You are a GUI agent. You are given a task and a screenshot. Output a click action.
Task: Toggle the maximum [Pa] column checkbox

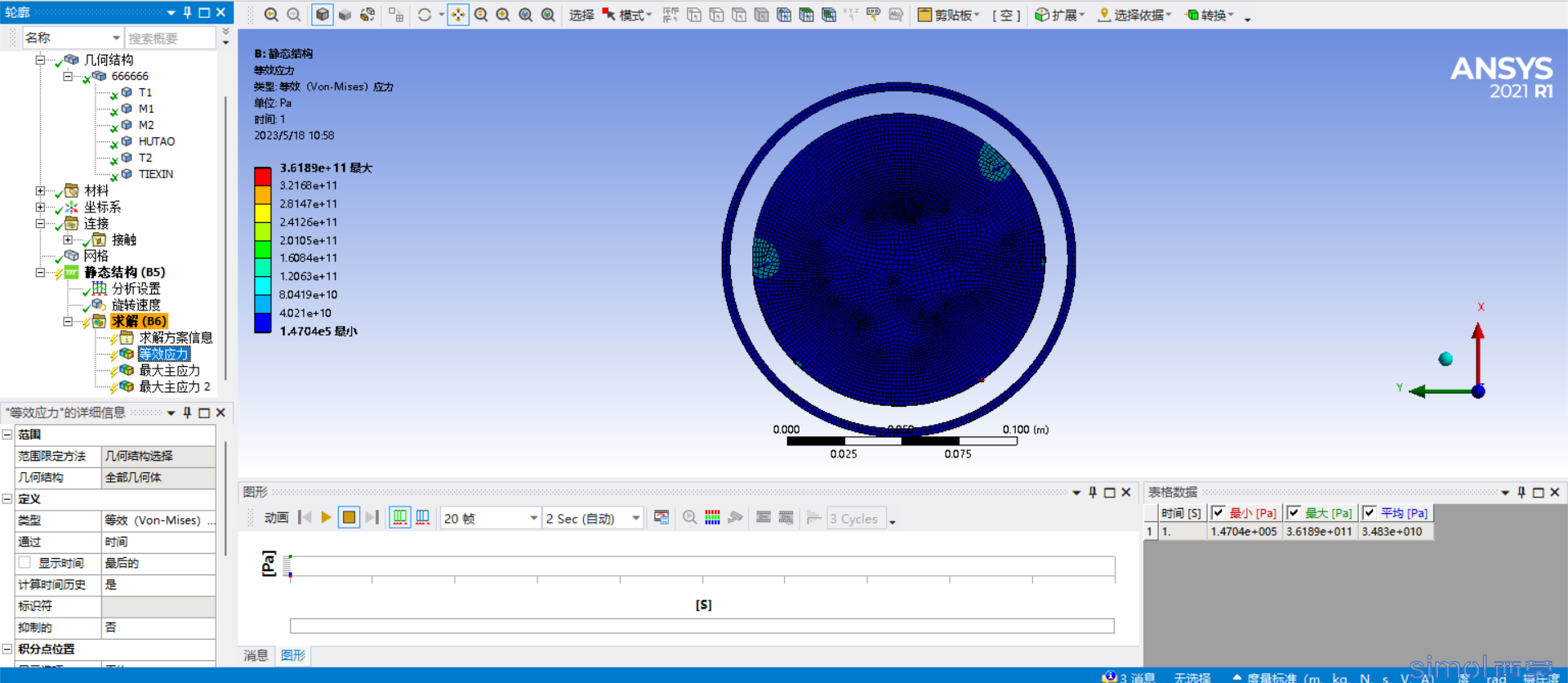(1294, 513)
